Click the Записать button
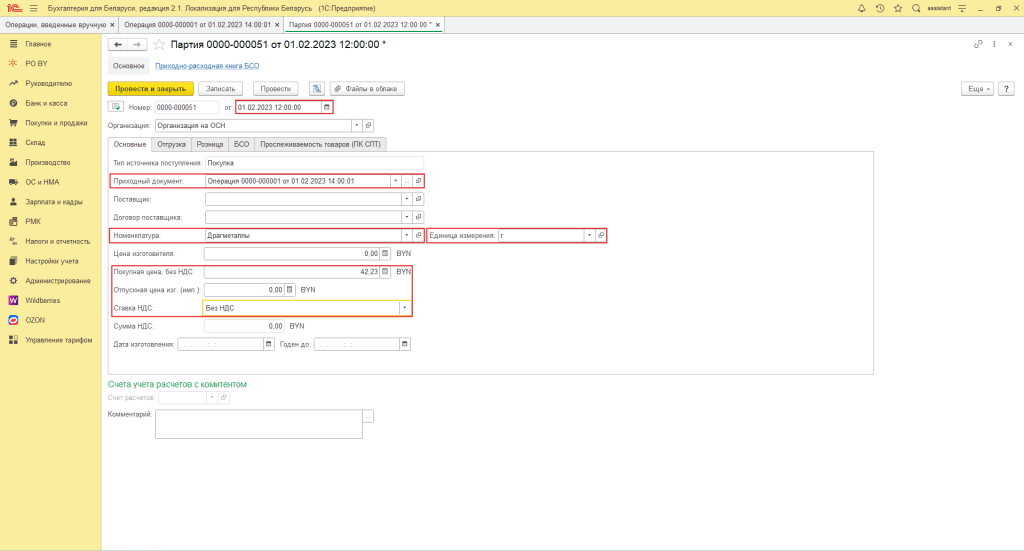Screen dimensions: 1024x551 (x=220, y=88)
